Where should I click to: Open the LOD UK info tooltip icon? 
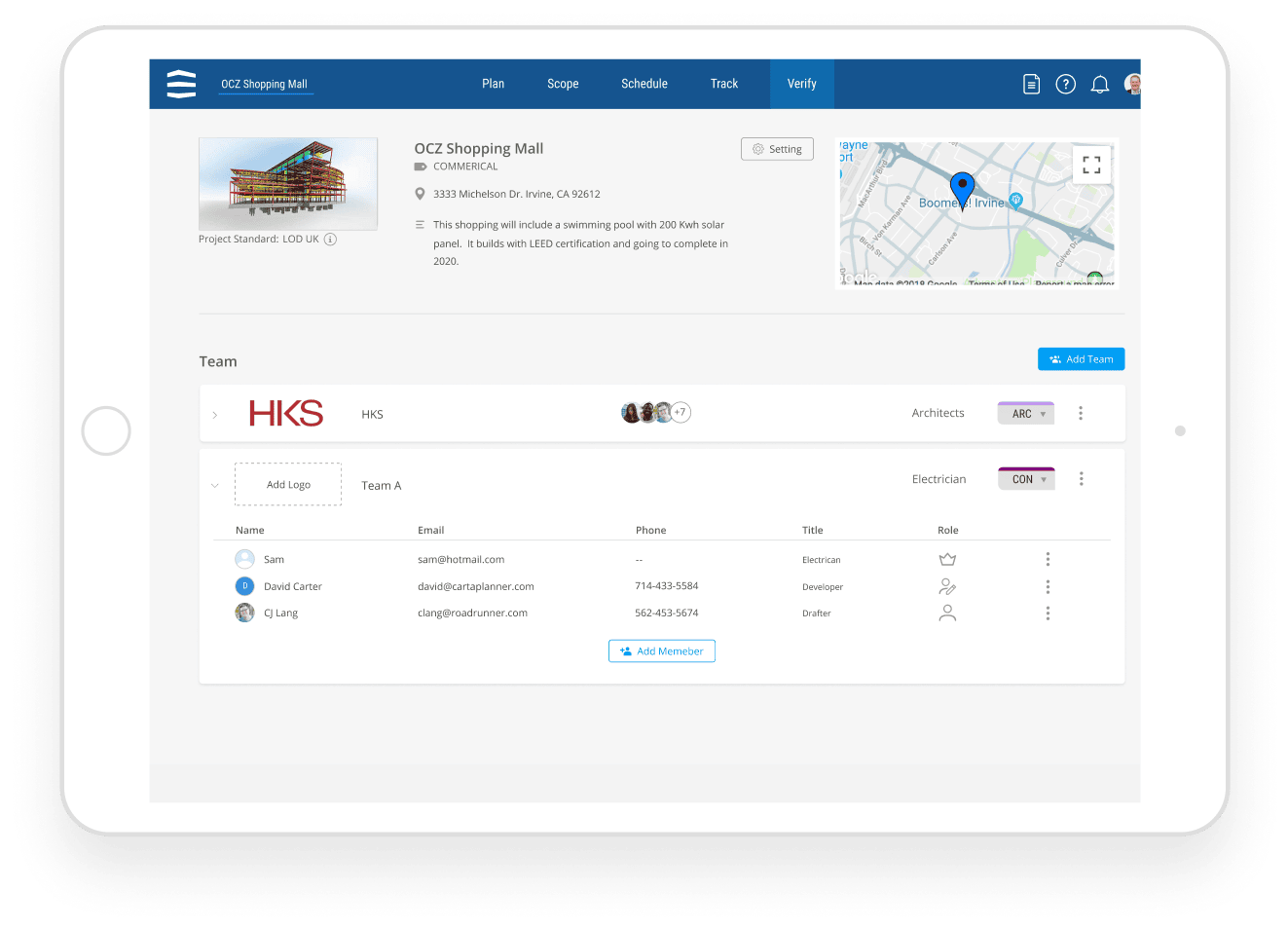point(330,239)
